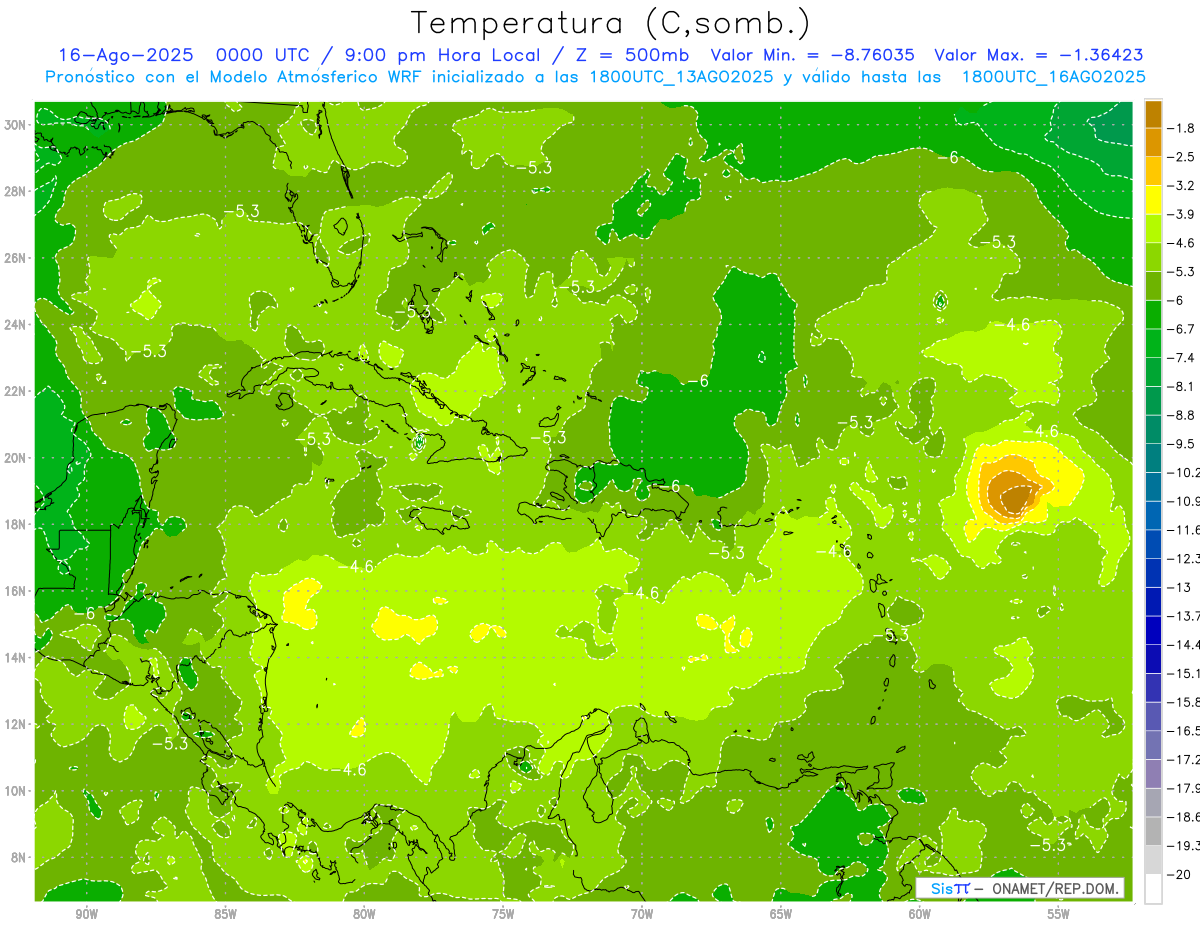The height and width of the screenshot is (927, 1200).
Task: Click the '20N' latitude axis label
Action: click(x=16, y=457)
